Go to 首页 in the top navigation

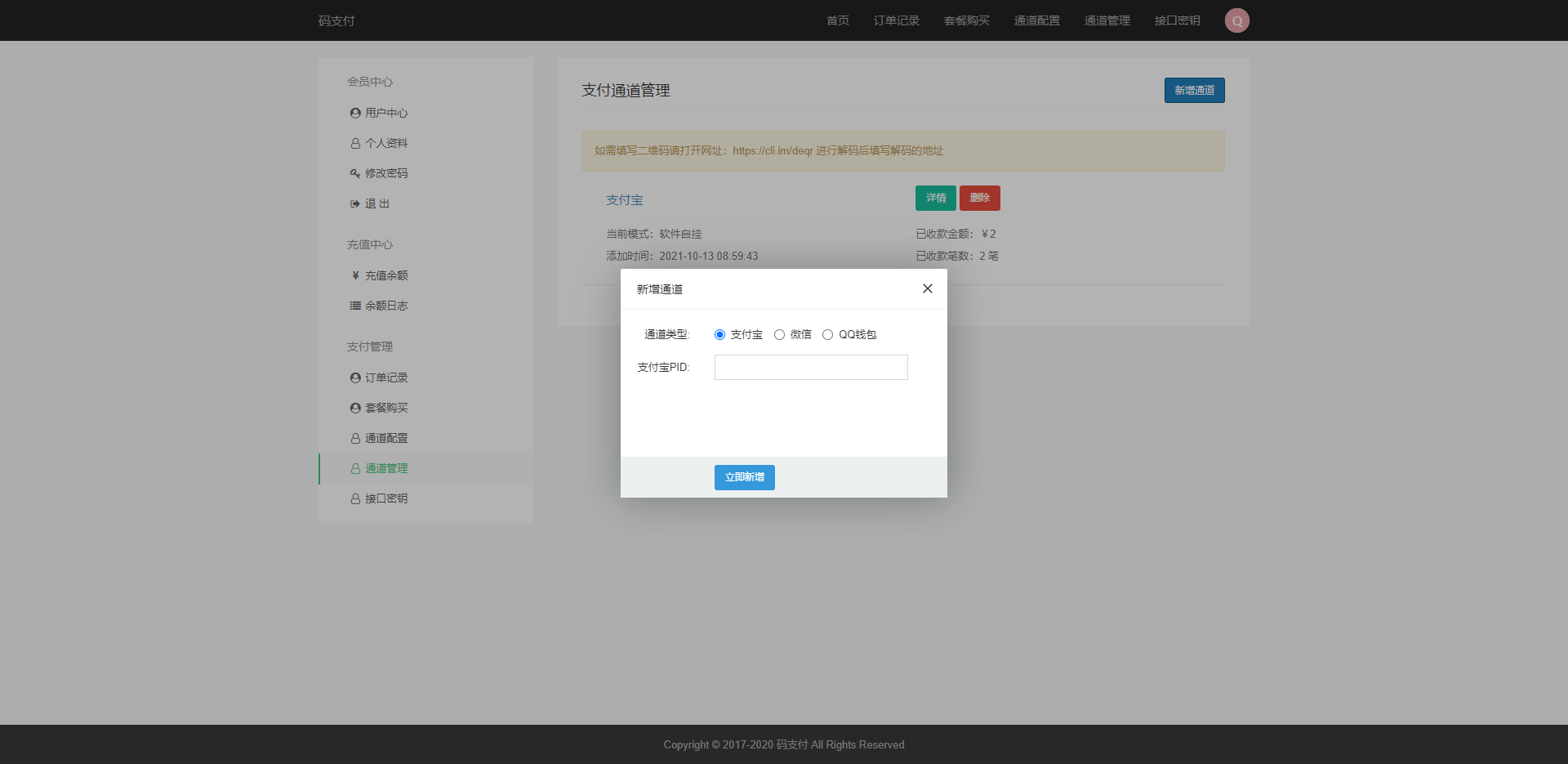(837, 20)
